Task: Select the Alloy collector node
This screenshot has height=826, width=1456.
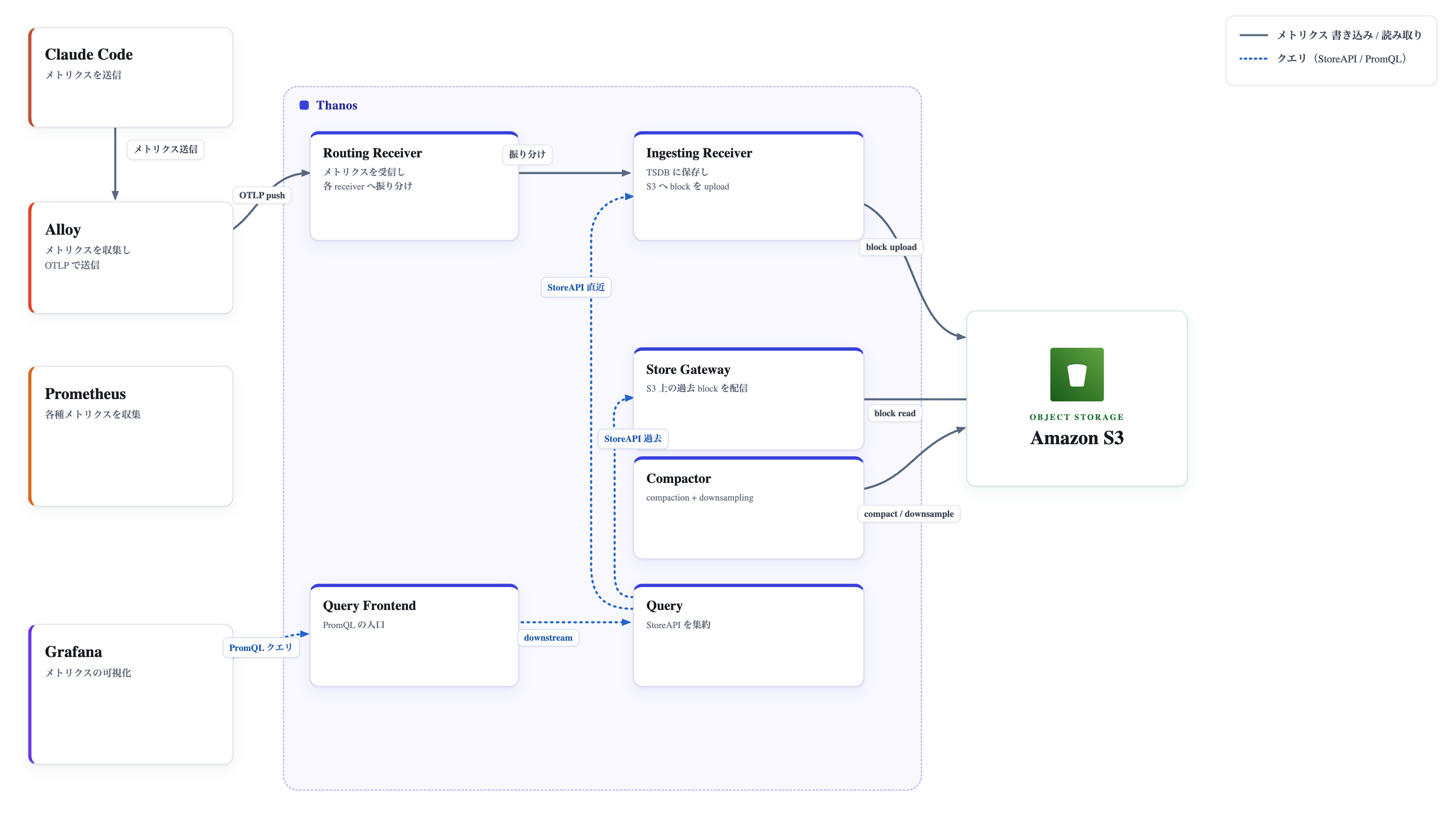Action: (x=130, y=257)
